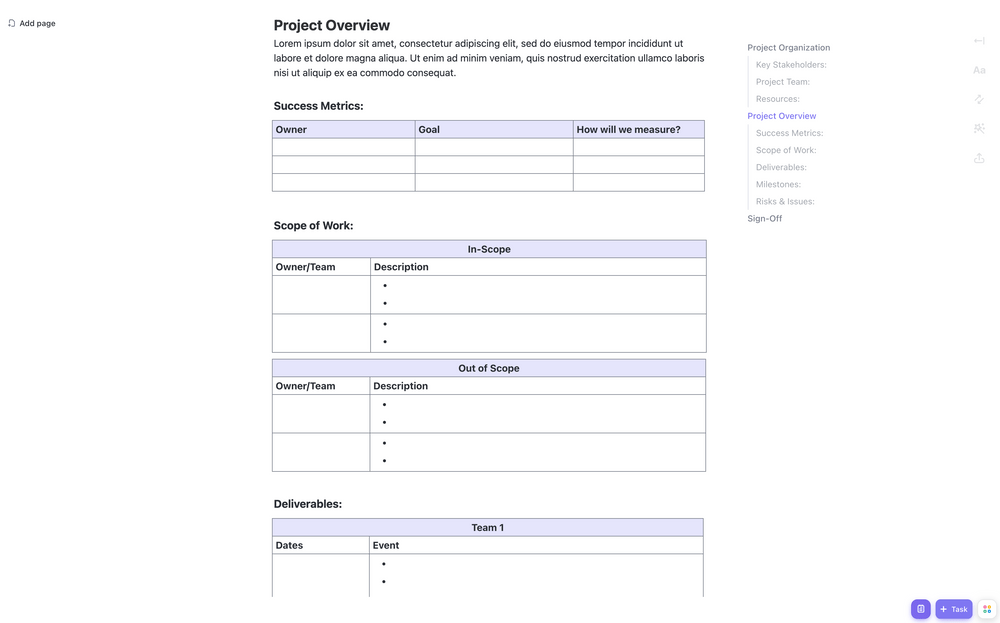Click the Add page icon

(x=12, y=23)
